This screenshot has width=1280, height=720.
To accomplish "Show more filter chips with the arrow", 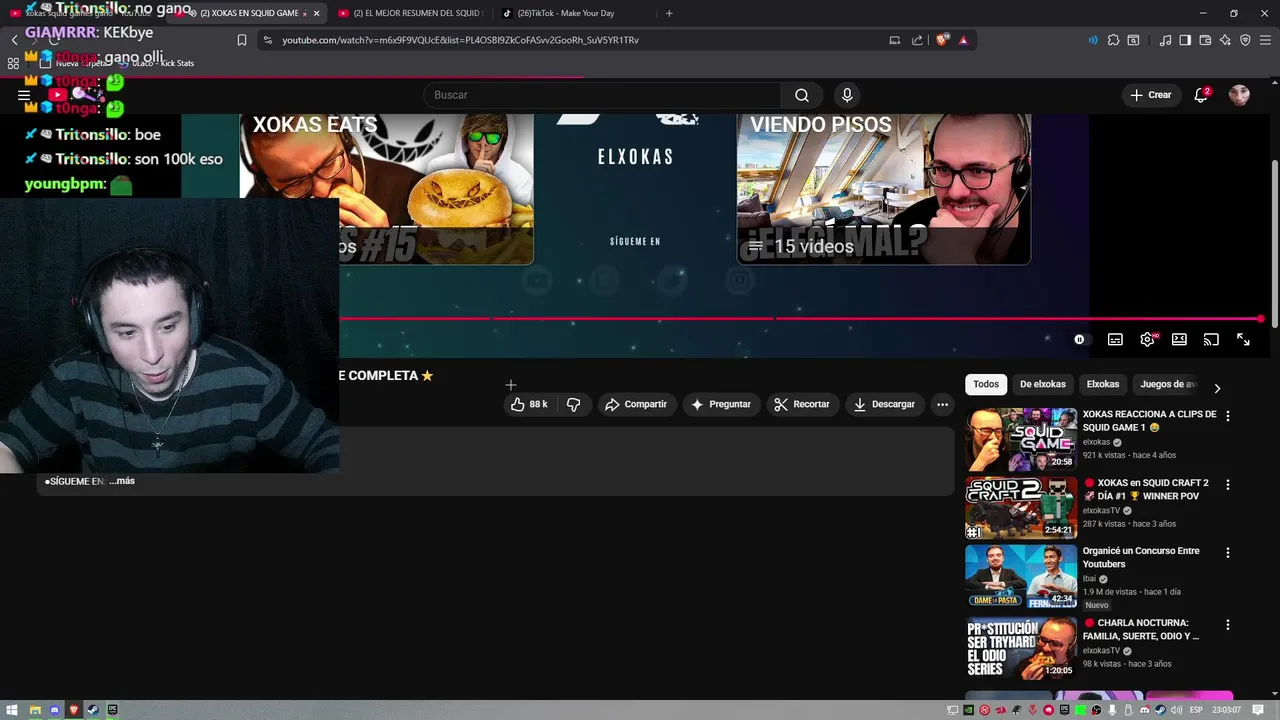I will 1217,388.
